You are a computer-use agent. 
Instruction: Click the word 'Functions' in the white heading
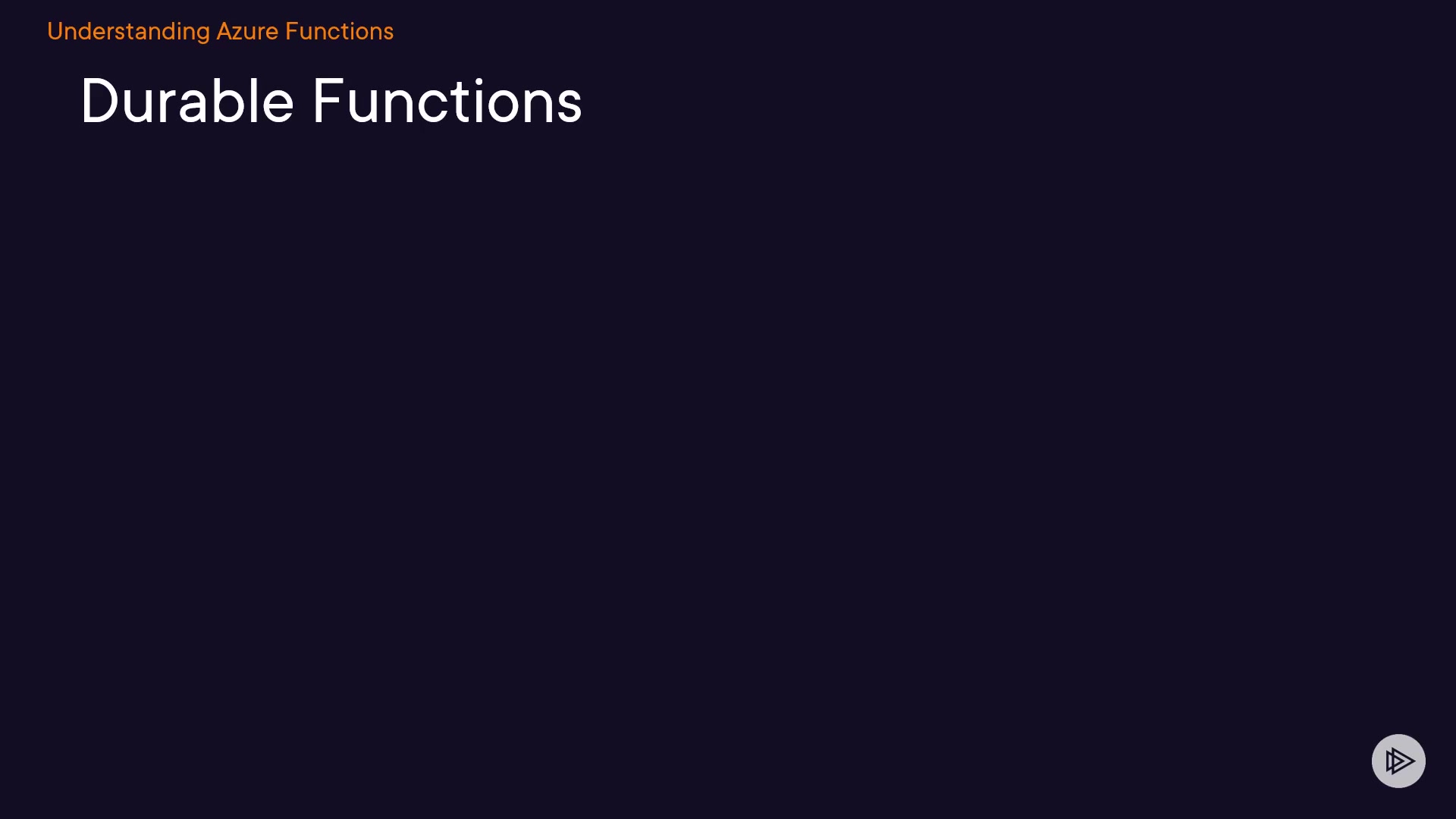(447, 102)
